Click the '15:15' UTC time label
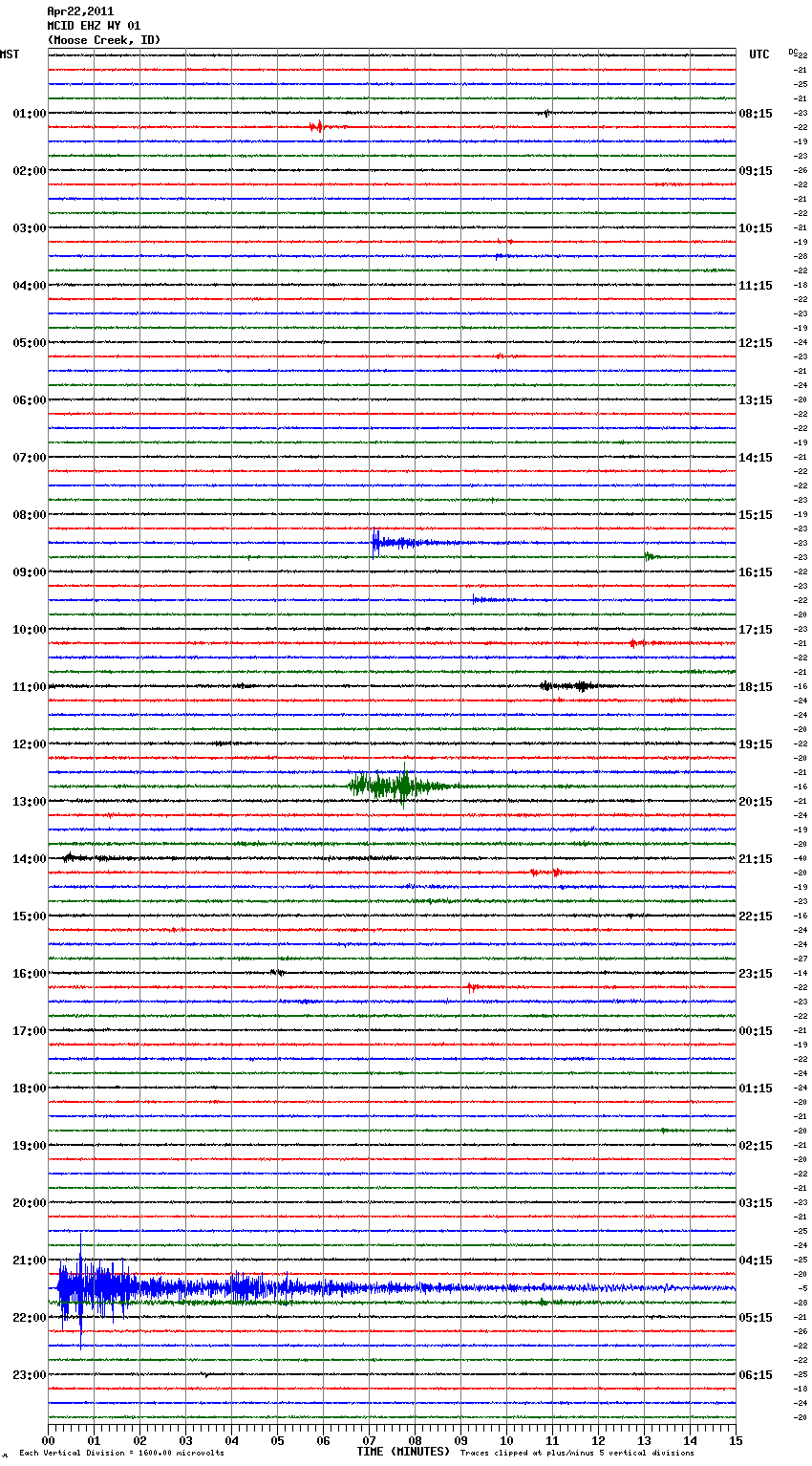 pyautogui.click(x=756, y=515)
